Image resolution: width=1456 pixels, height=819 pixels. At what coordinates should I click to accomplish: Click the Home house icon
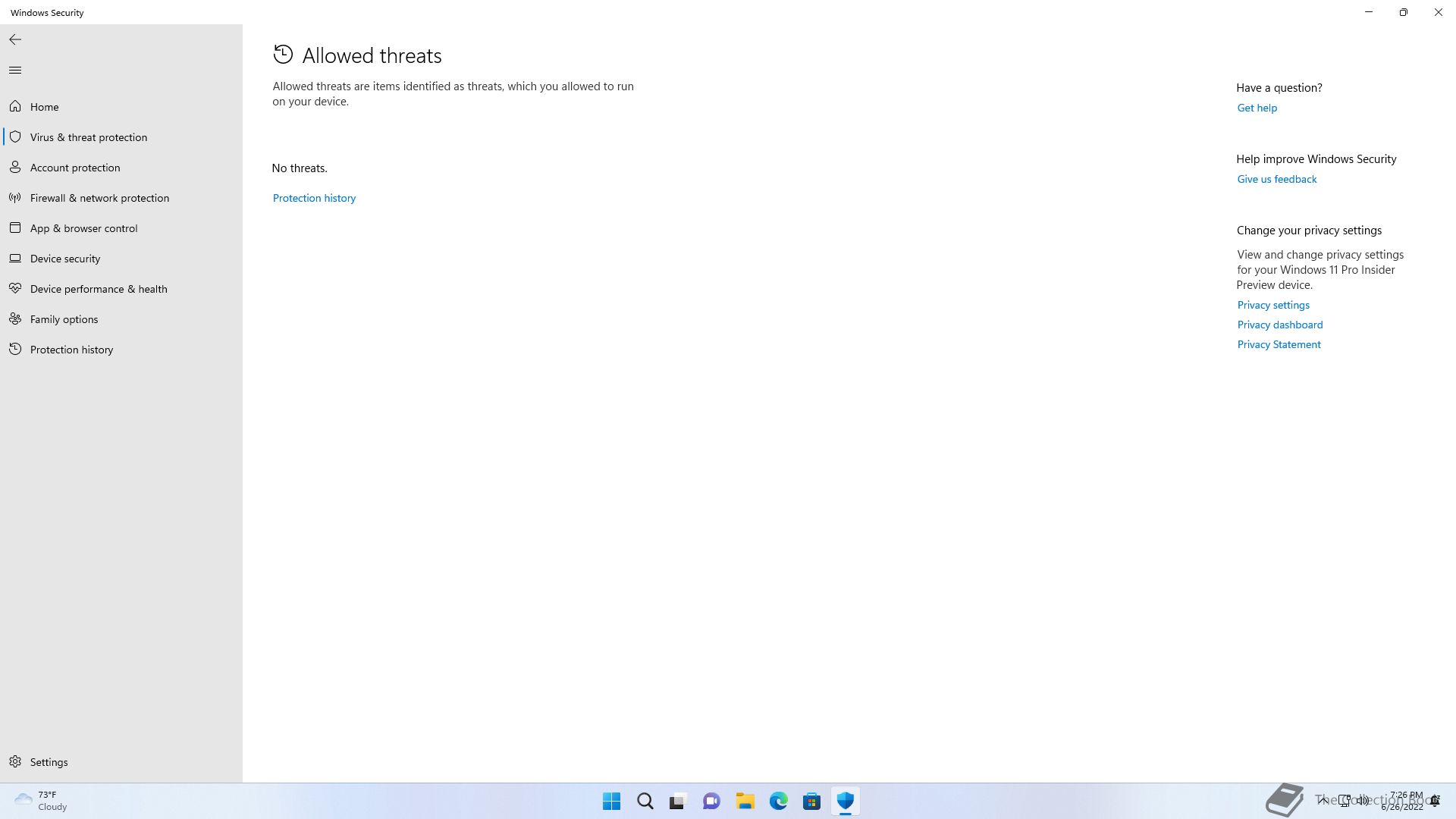[15, 106]
